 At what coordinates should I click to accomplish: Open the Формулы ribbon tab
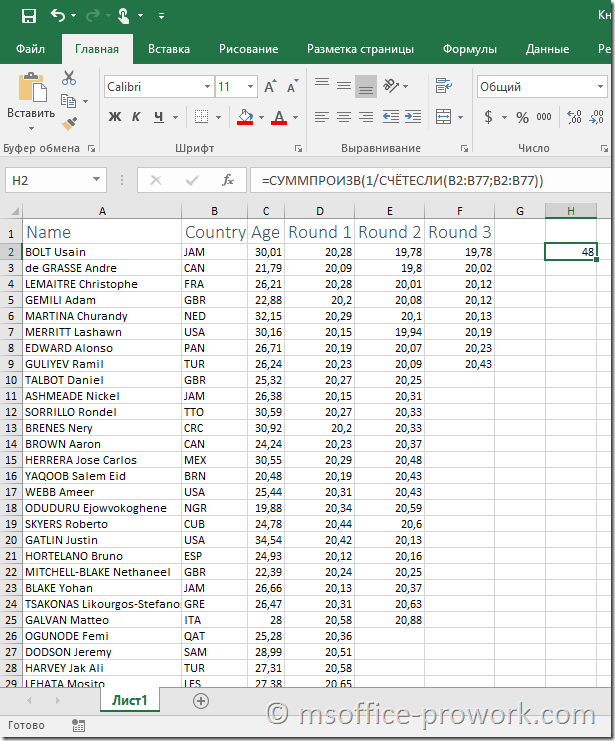click(x=469, y=49)
